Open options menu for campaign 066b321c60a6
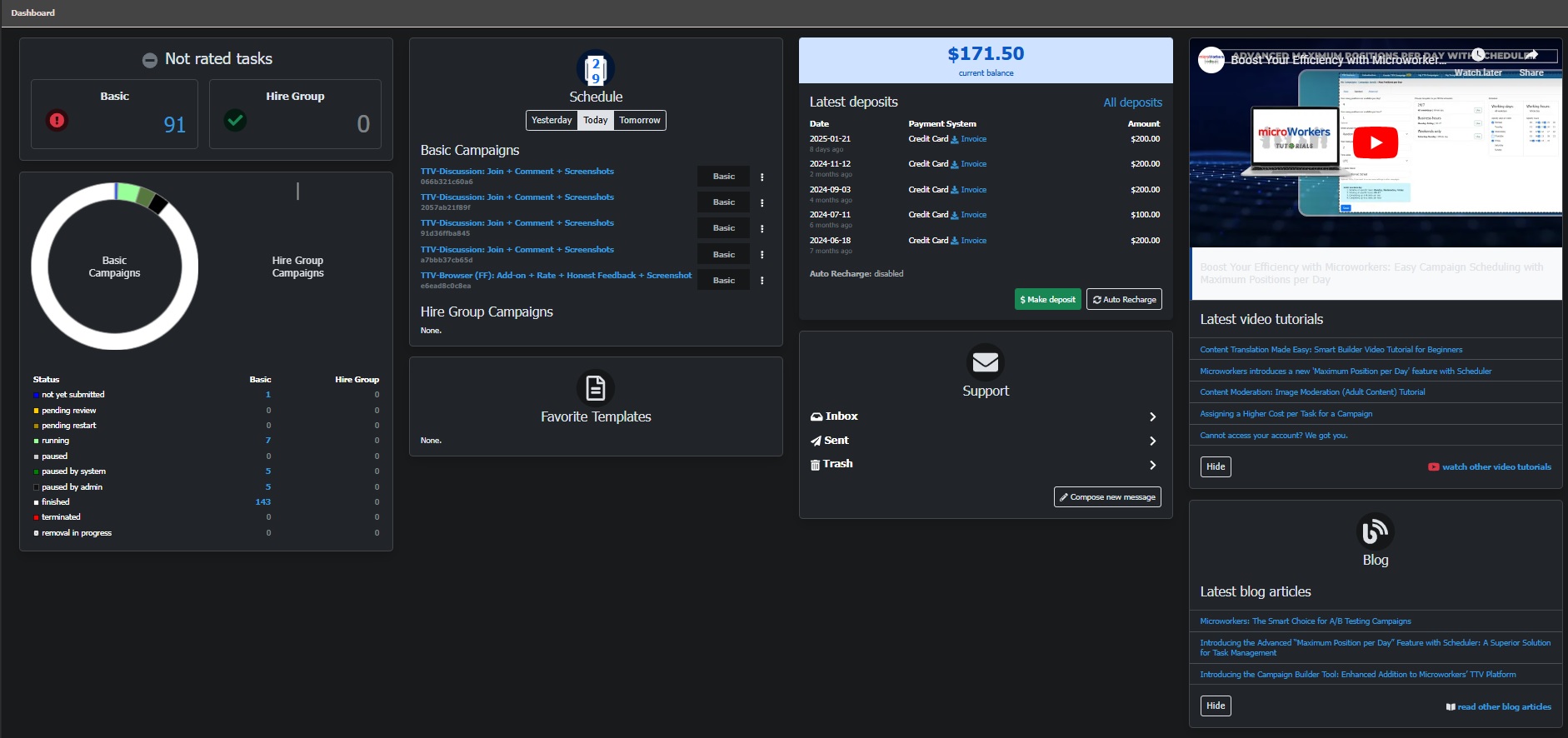The width and height of the screenshot is (1568, 738). [762, 177]
